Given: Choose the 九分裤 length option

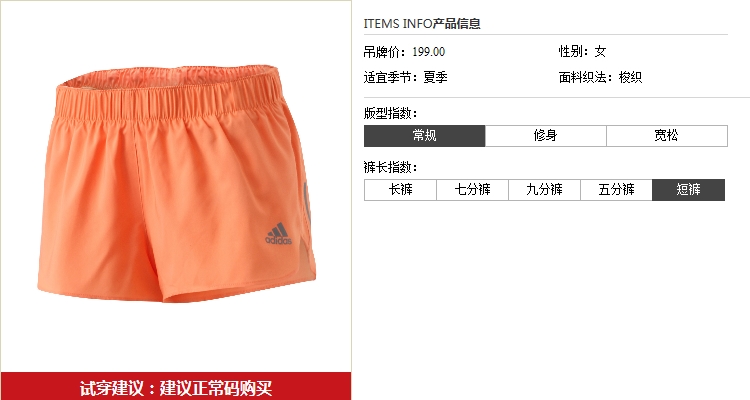Looking at the screenshot, I should (544, 190).
